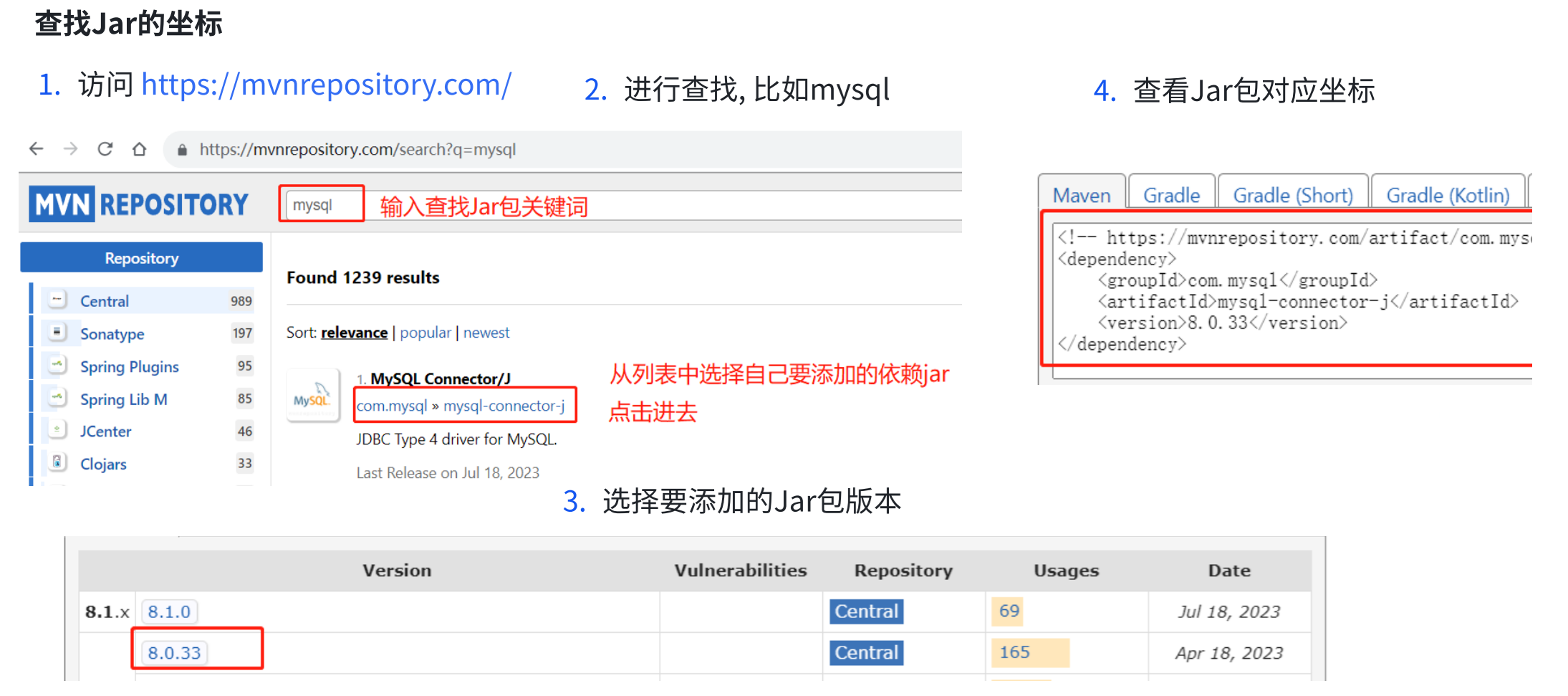The image size is (1568, 696).
Task: Switch to the Maven tab
Action: [1082, 195]
